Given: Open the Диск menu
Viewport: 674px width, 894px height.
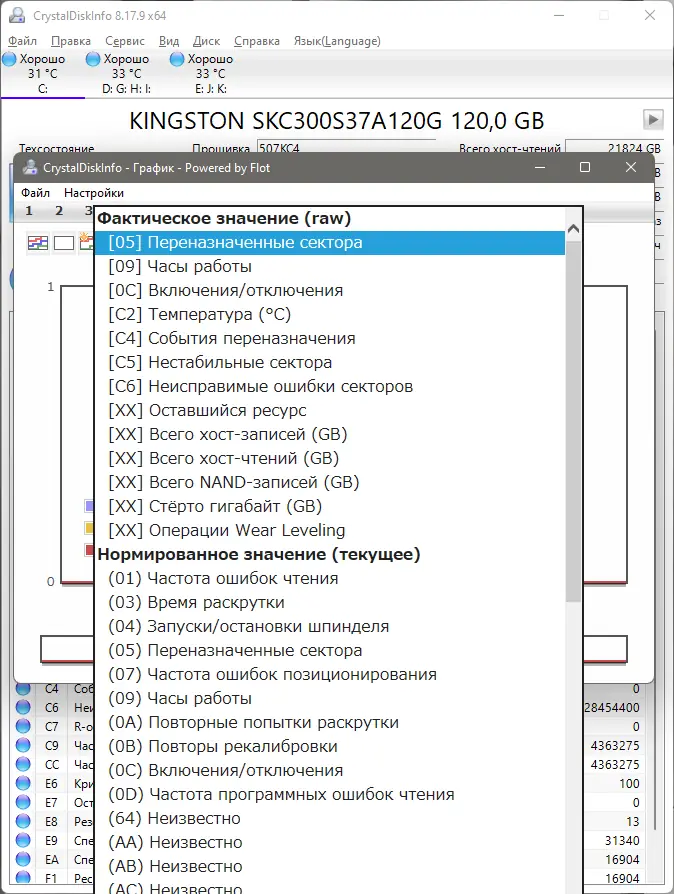Looking at the screenshot, I should pos(206,41).
